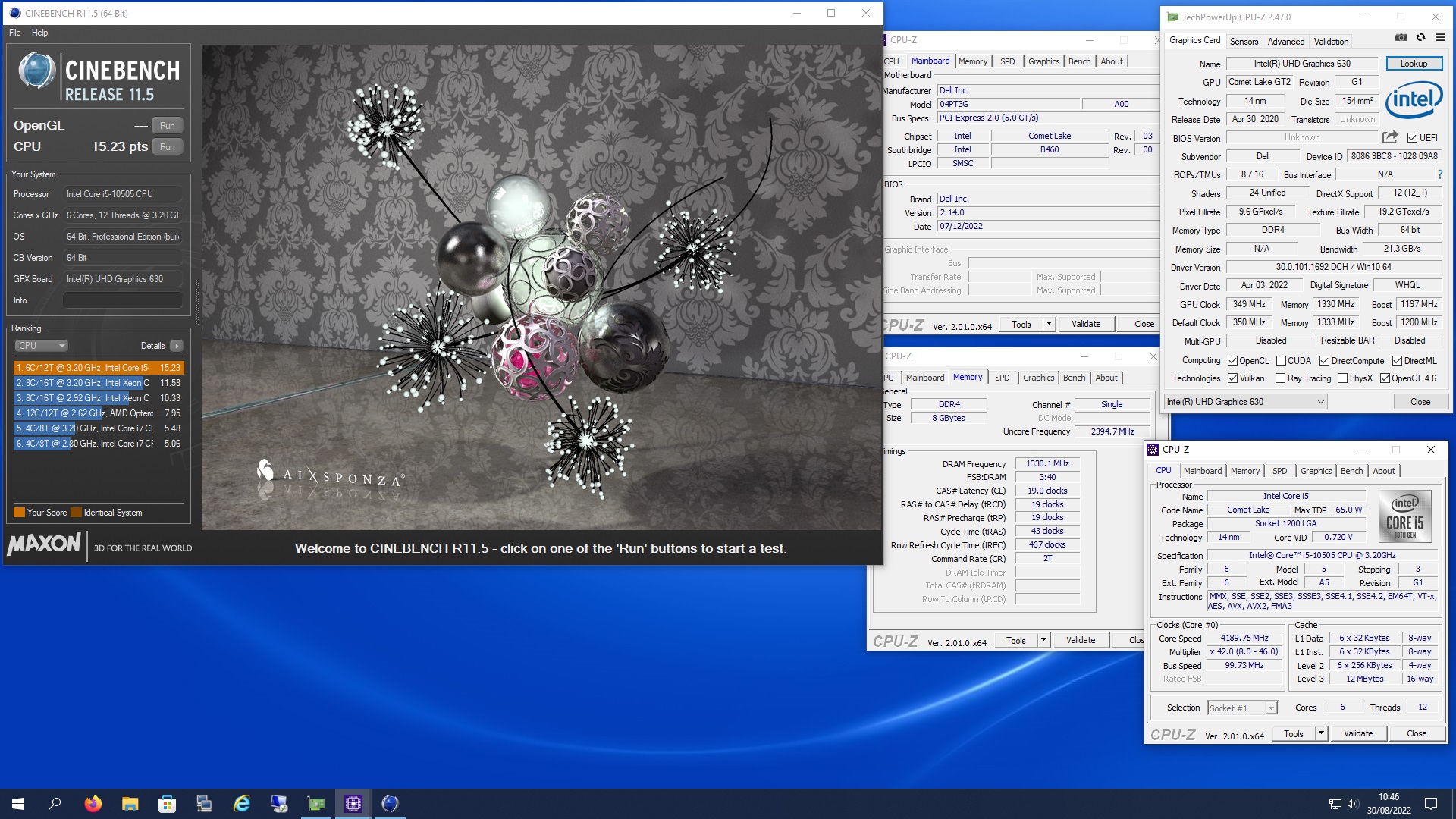Viewport: 1456px width, 819px height.
Task: Click the Cinebench sphere logo icon
Action: (x=37, y=70)
